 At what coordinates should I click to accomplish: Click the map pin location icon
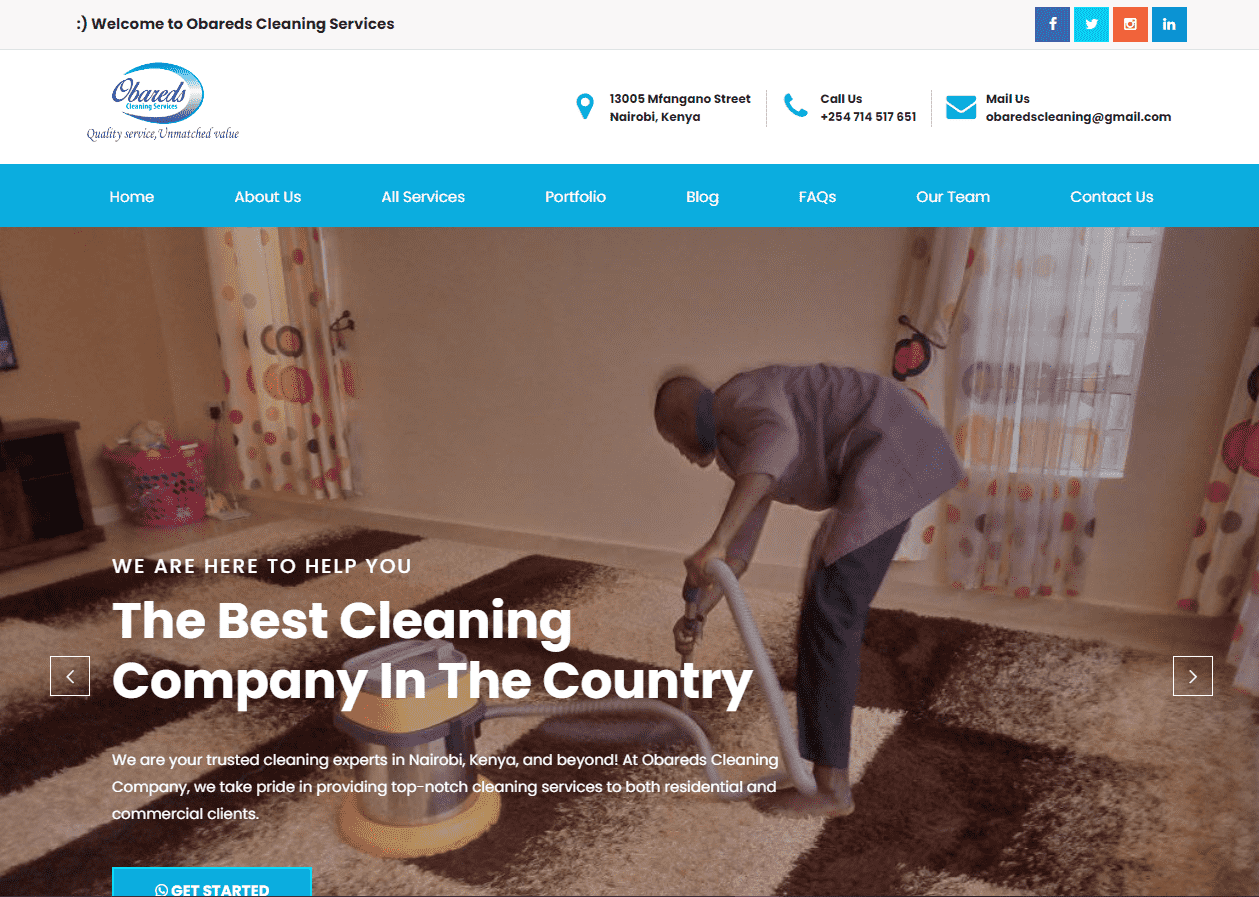[x=585, y=107]
